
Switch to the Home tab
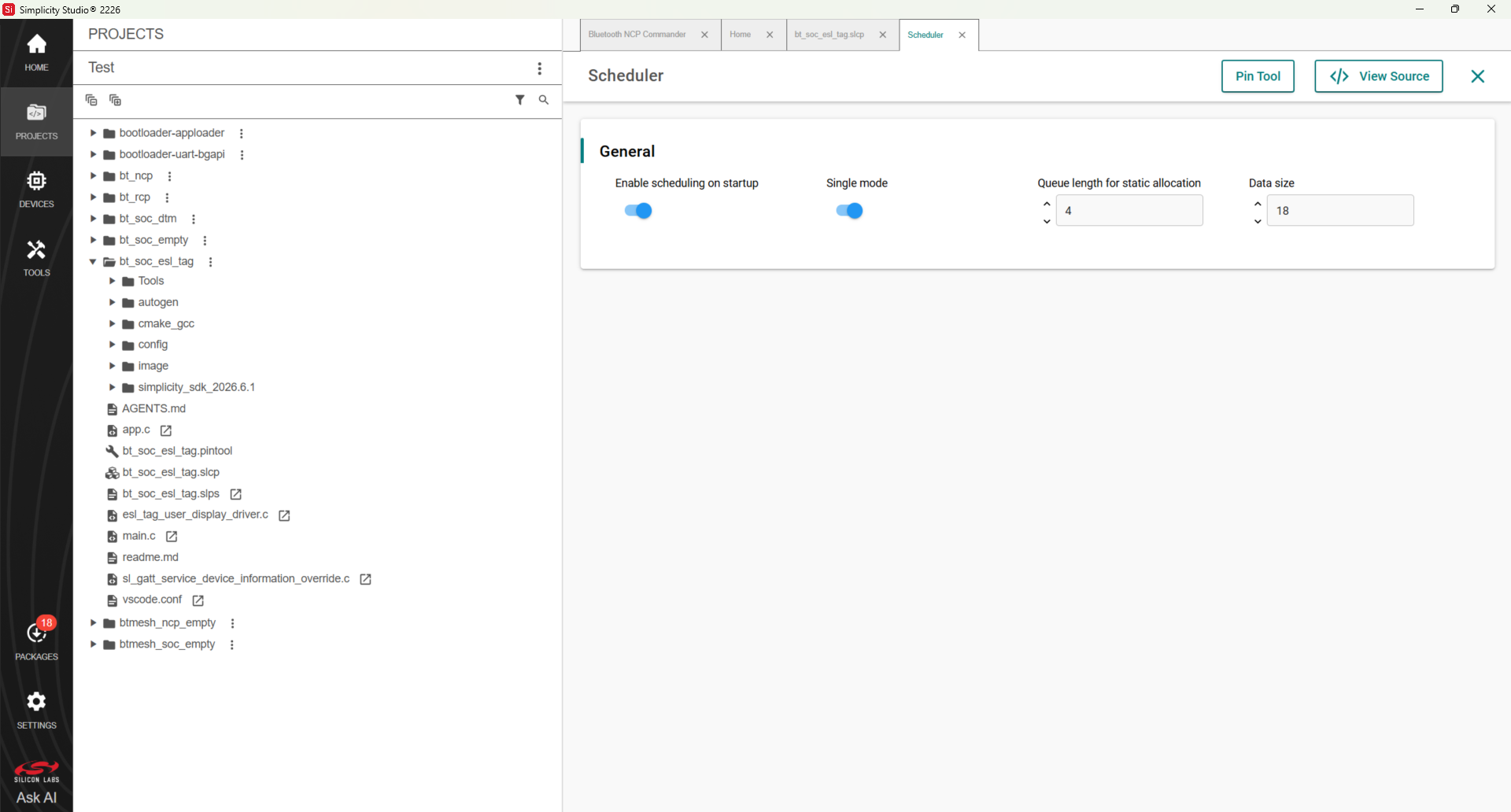740,35
